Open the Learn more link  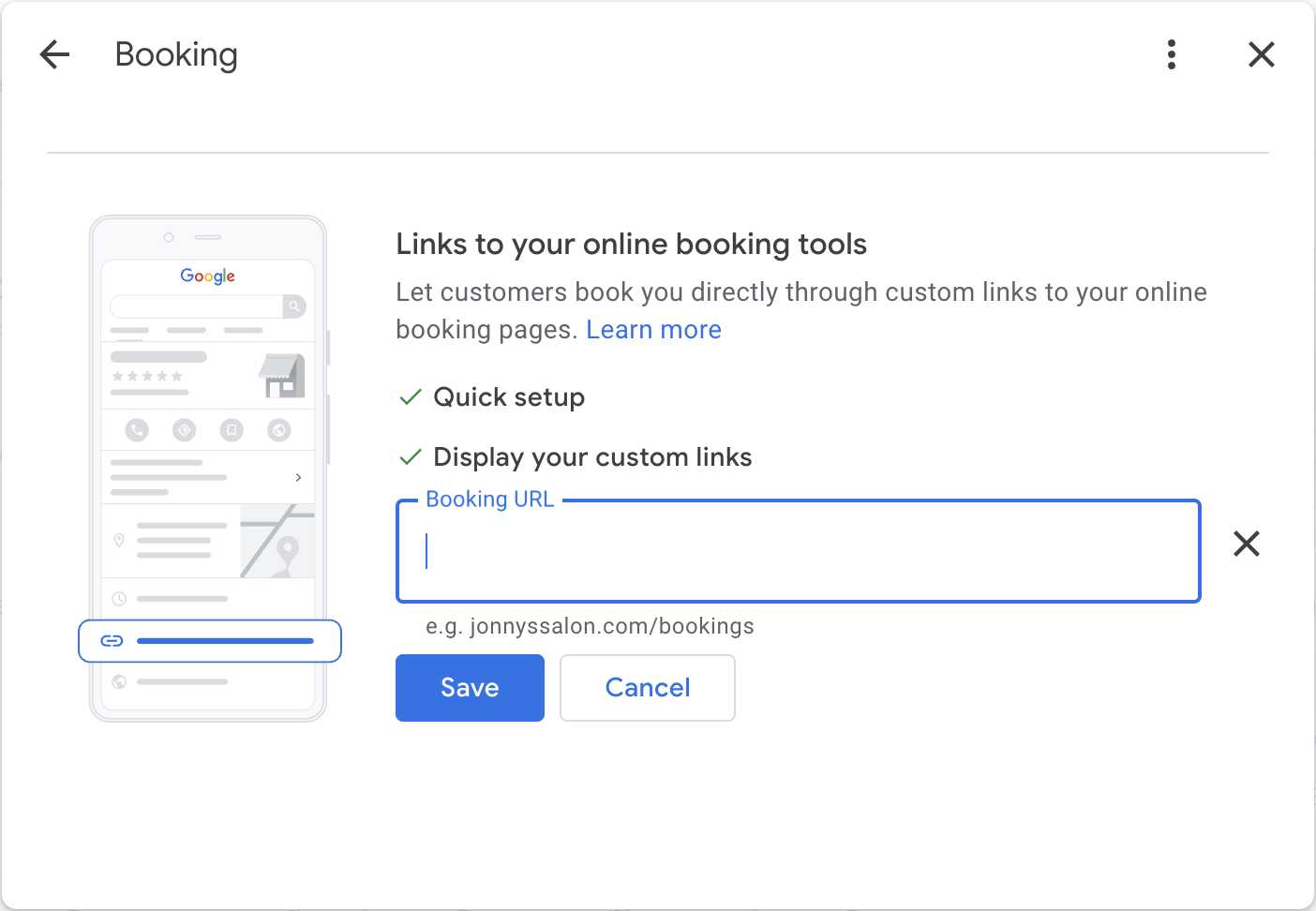[653, 330]
